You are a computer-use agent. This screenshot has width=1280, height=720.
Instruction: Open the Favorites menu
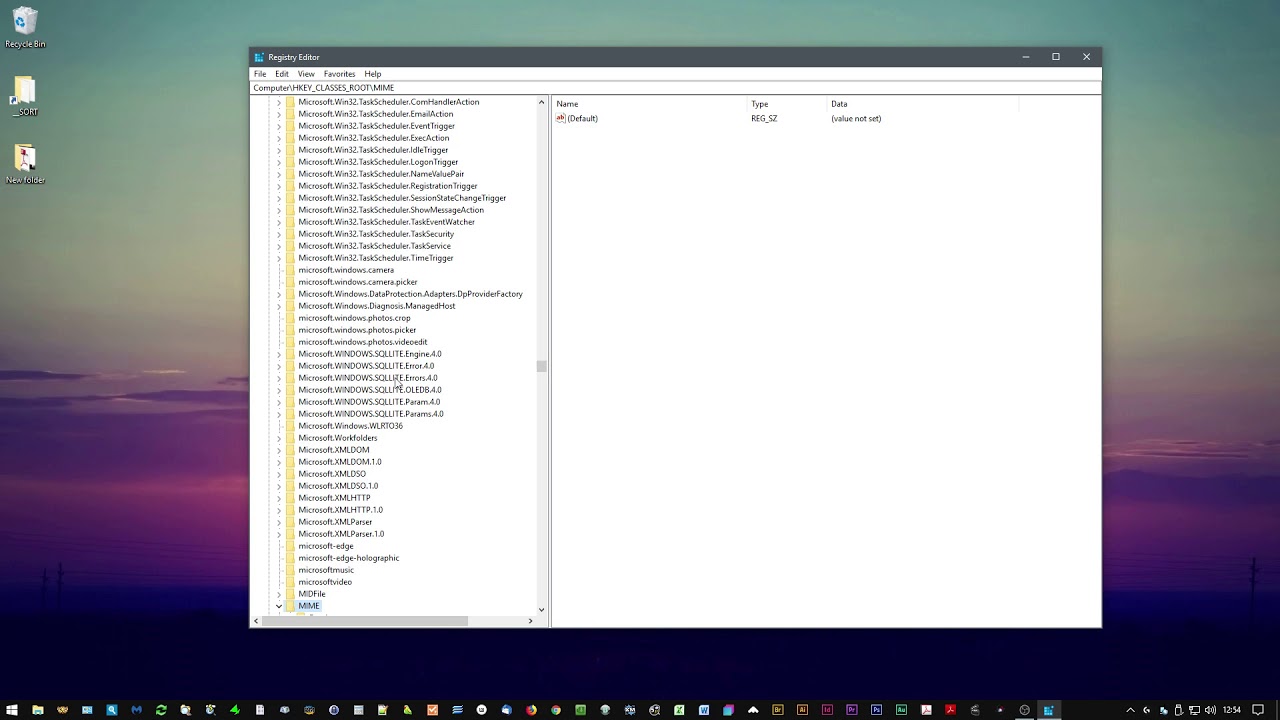click(x=339, y=73)
